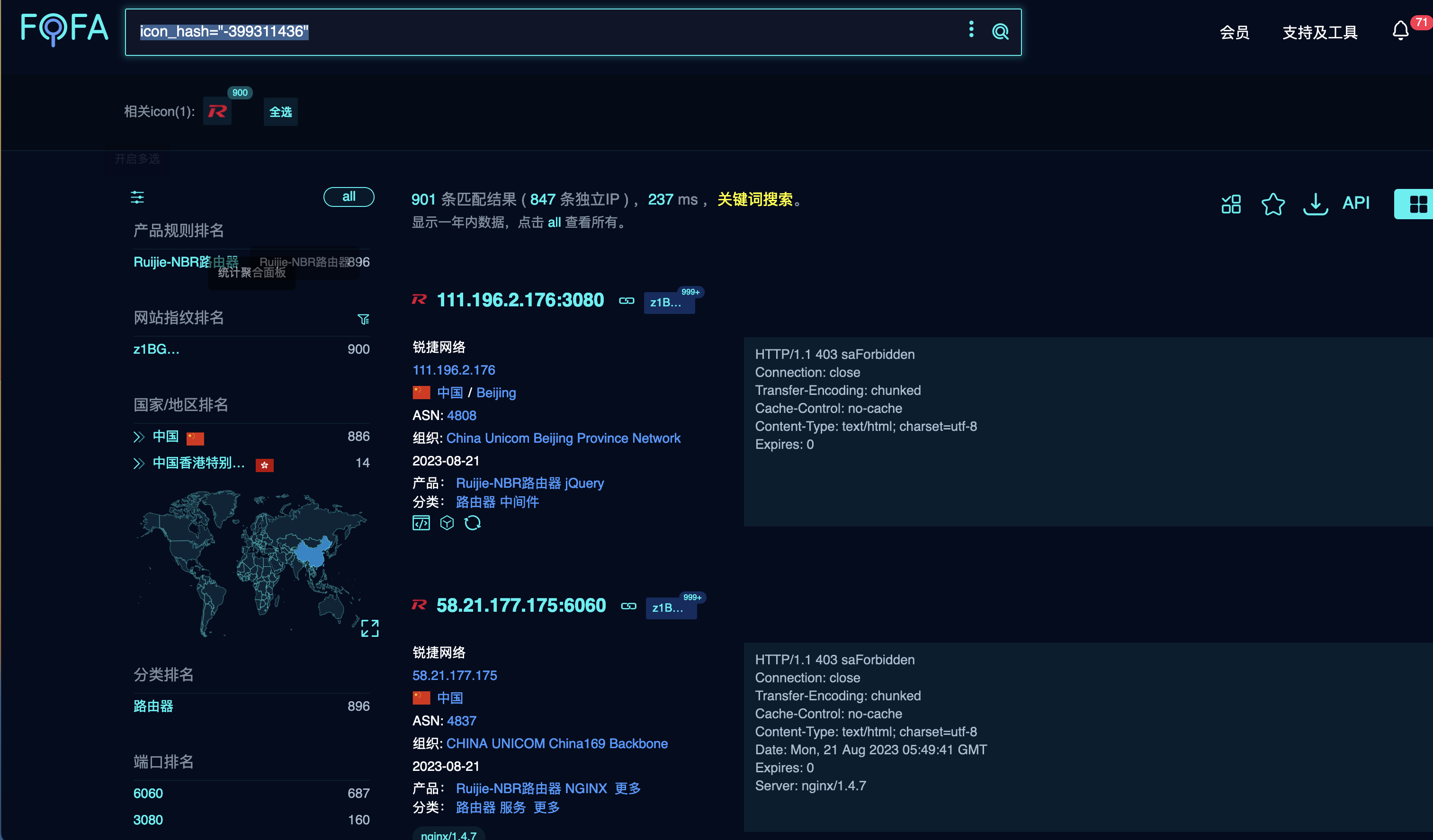Screen dimensions: 1433x840
Task: Click the Hong Kong flag in country ranking
Action: (x=264, y=465)
